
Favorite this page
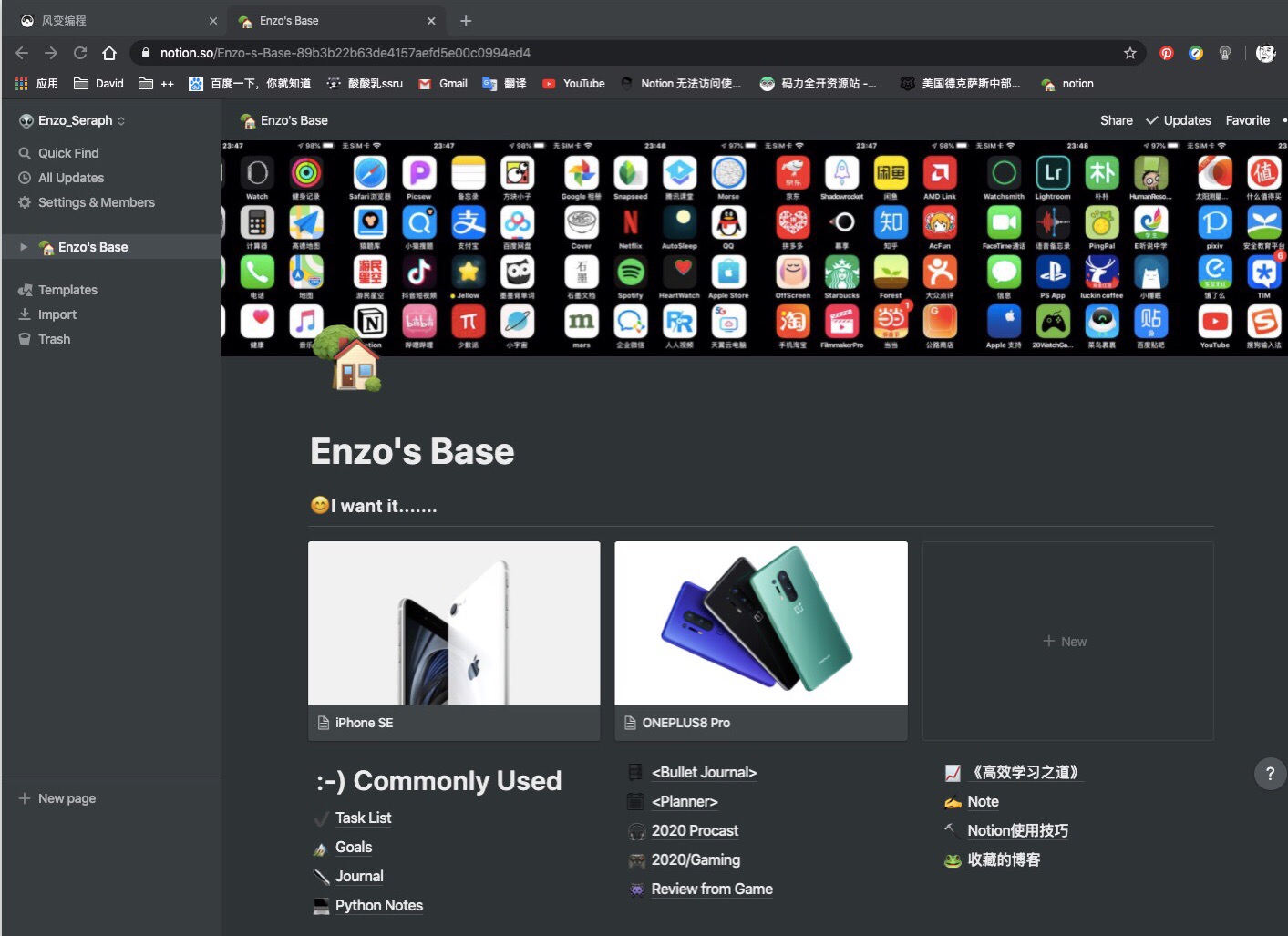click(1248, 120)
